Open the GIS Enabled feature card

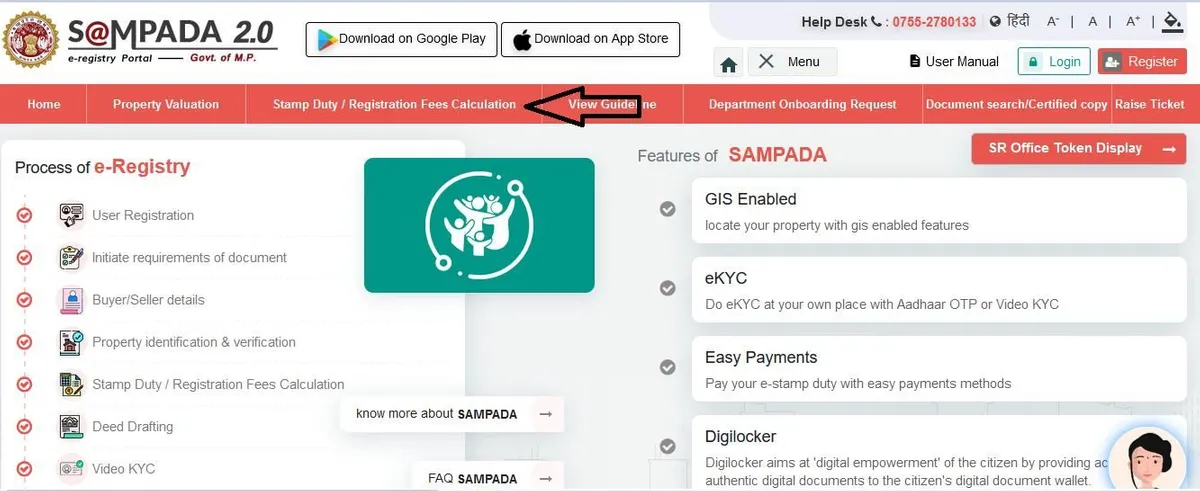coord(939,211)
